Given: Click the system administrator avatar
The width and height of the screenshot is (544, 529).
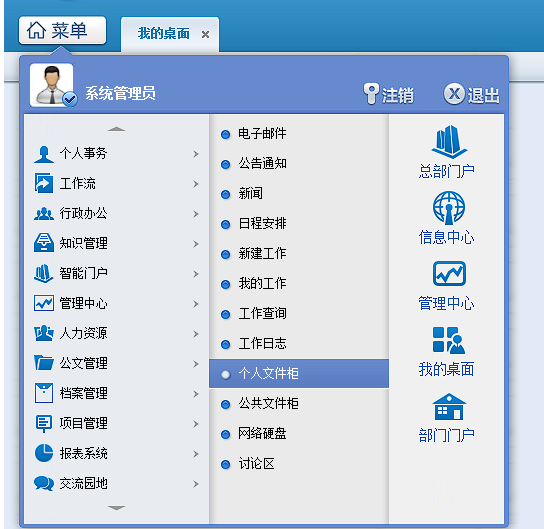Looking at the screenshot, I should 52,85.
